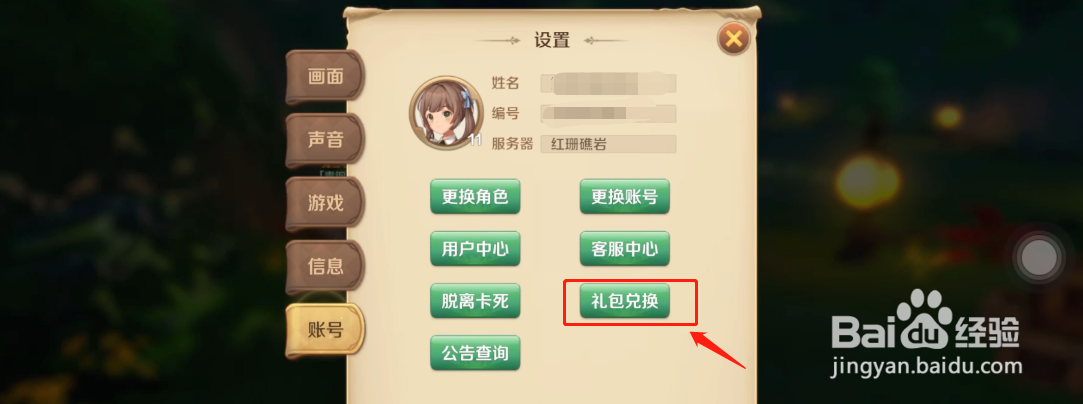Tap the virtual joystick circle
This screenshot has width=1083, height=404.
pyautogui.click(x=1038, y=258)
